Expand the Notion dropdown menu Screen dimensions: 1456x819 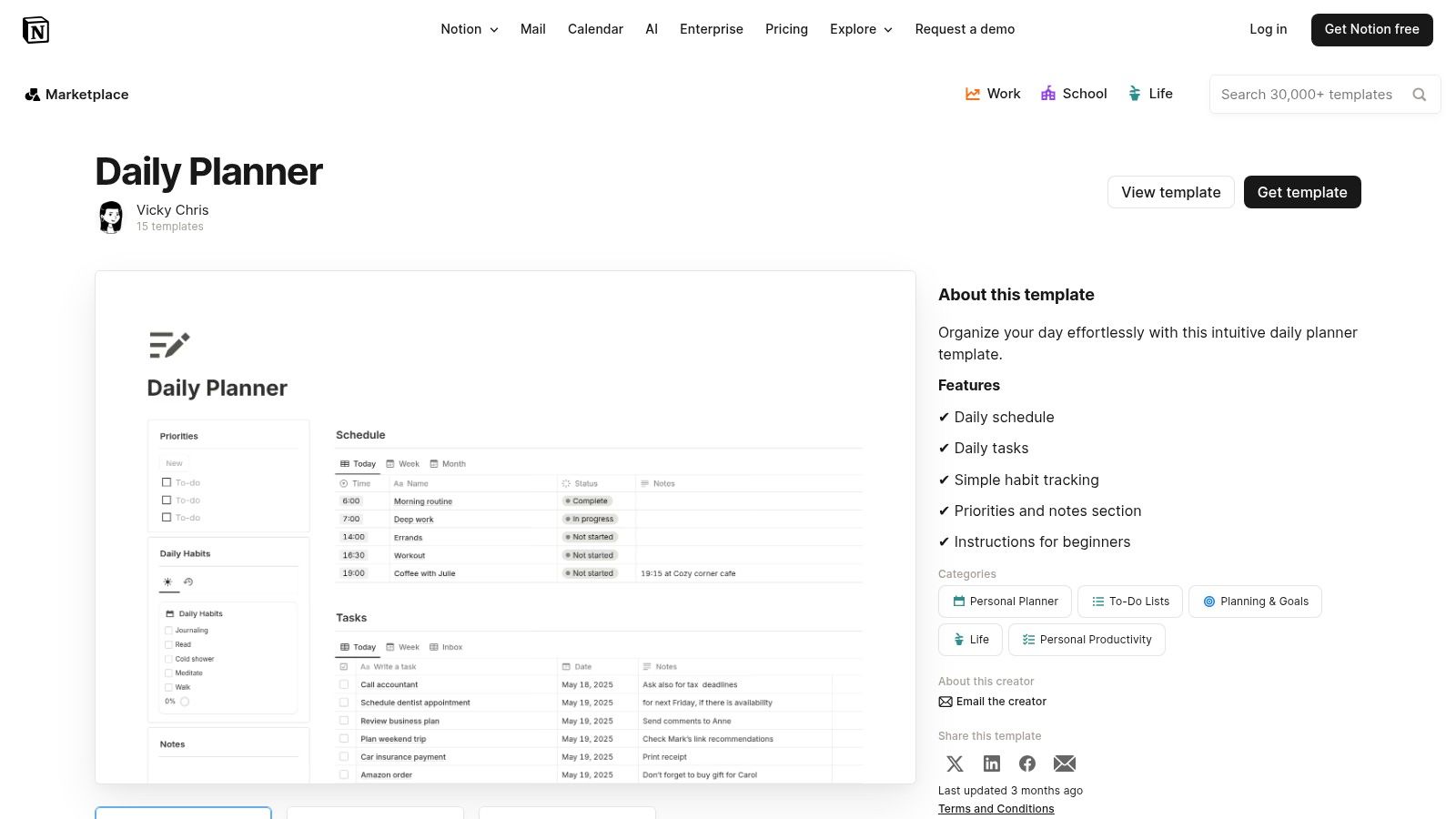(469, 29)
